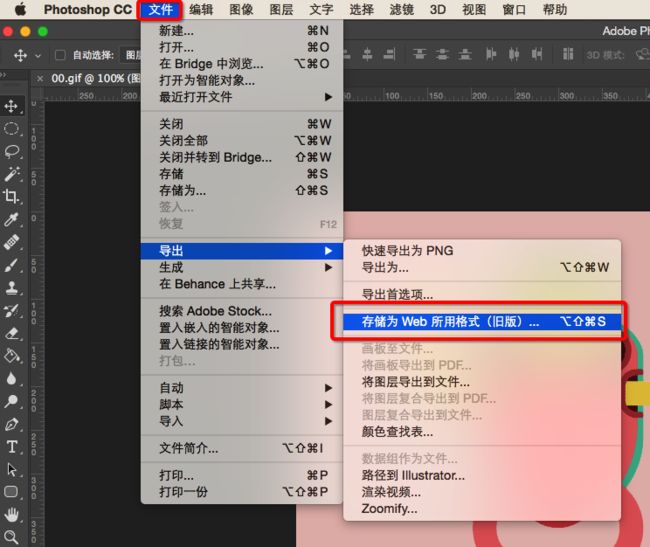
Task: Open the tool preset picker arrow
Action: tap(38, 56)
